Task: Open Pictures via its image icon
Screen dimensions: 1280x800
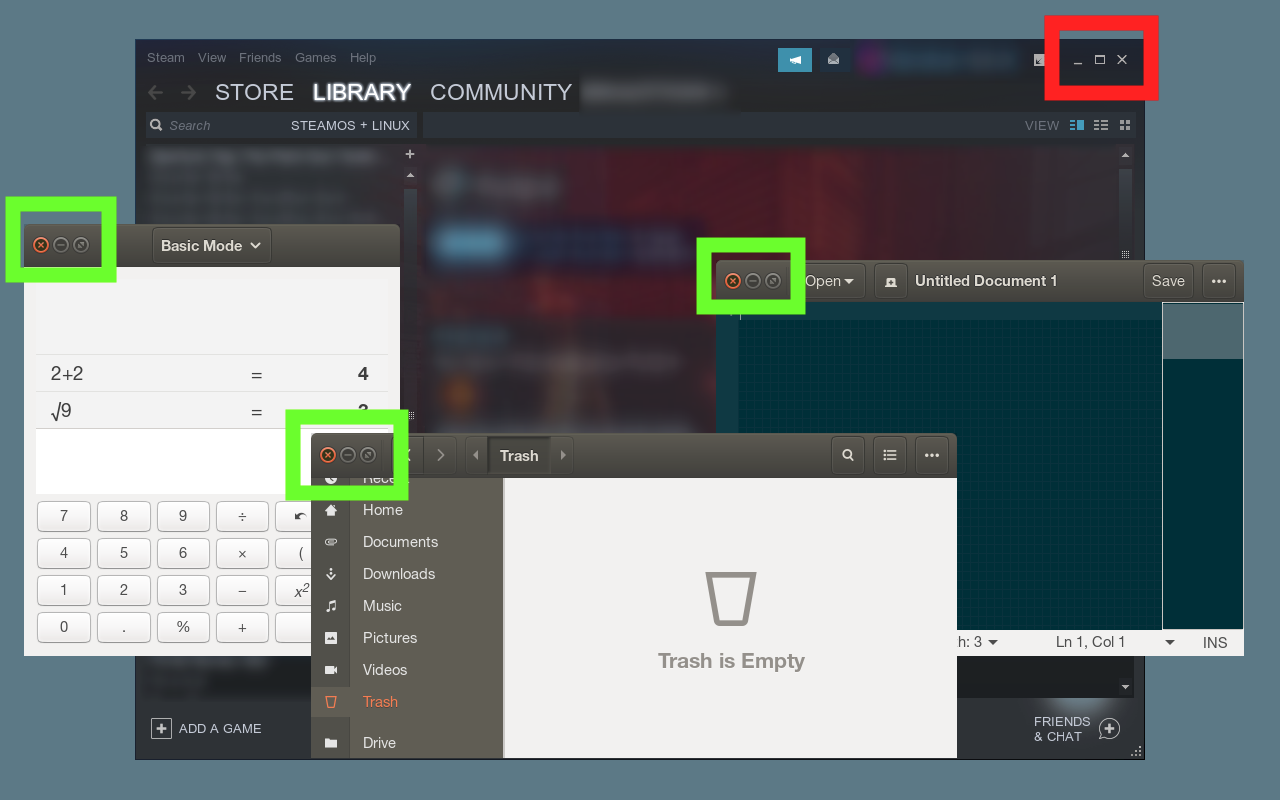Action: point(331,638)
